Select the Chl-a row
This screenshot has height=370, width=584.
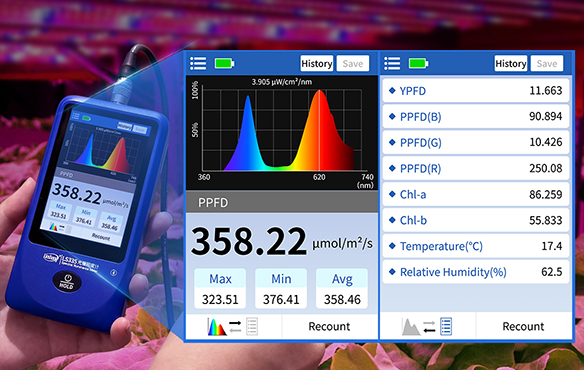(476, 194)
